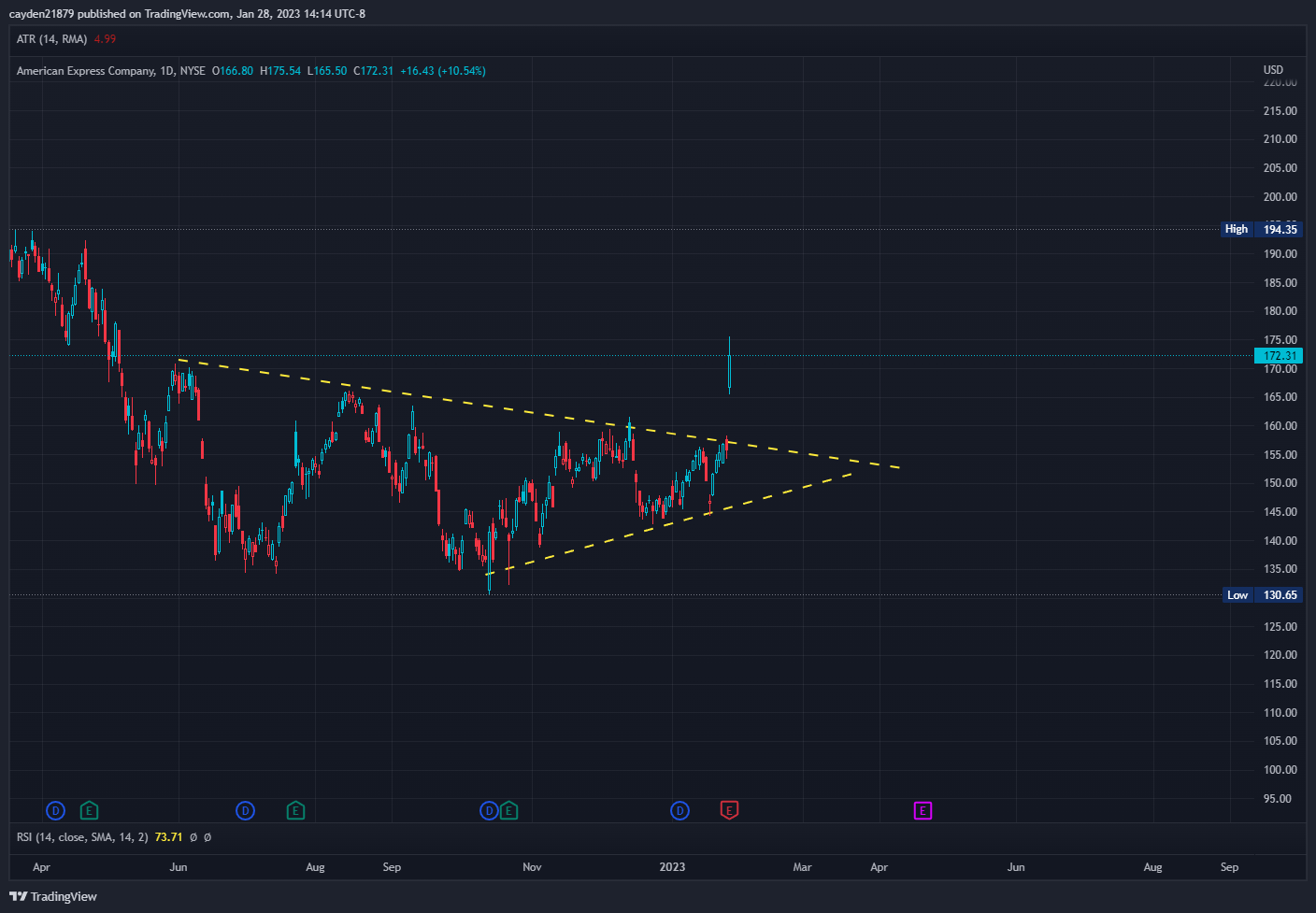Click the 2023 label on time axis
The width and height of the screenshot is (1316, 913).
click(x=672, y=867)
